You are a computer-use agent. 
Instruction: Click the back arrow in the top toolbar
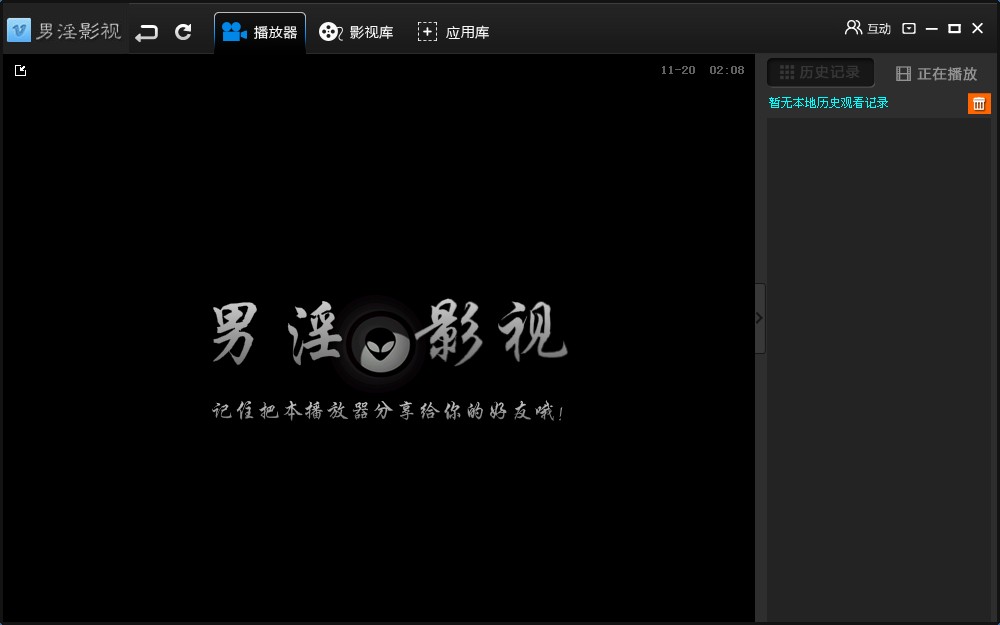pos(147,32)
